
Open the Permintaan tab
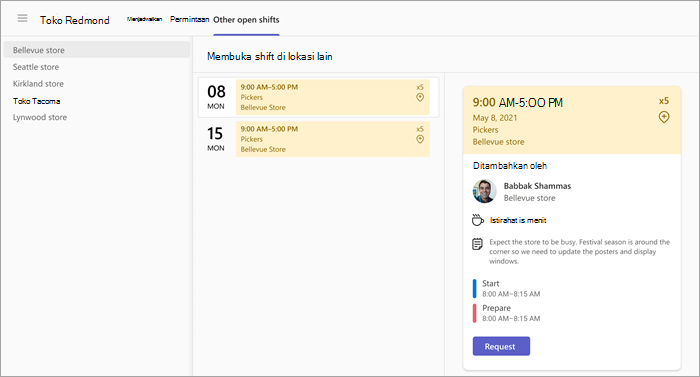[x=189, y=19]
